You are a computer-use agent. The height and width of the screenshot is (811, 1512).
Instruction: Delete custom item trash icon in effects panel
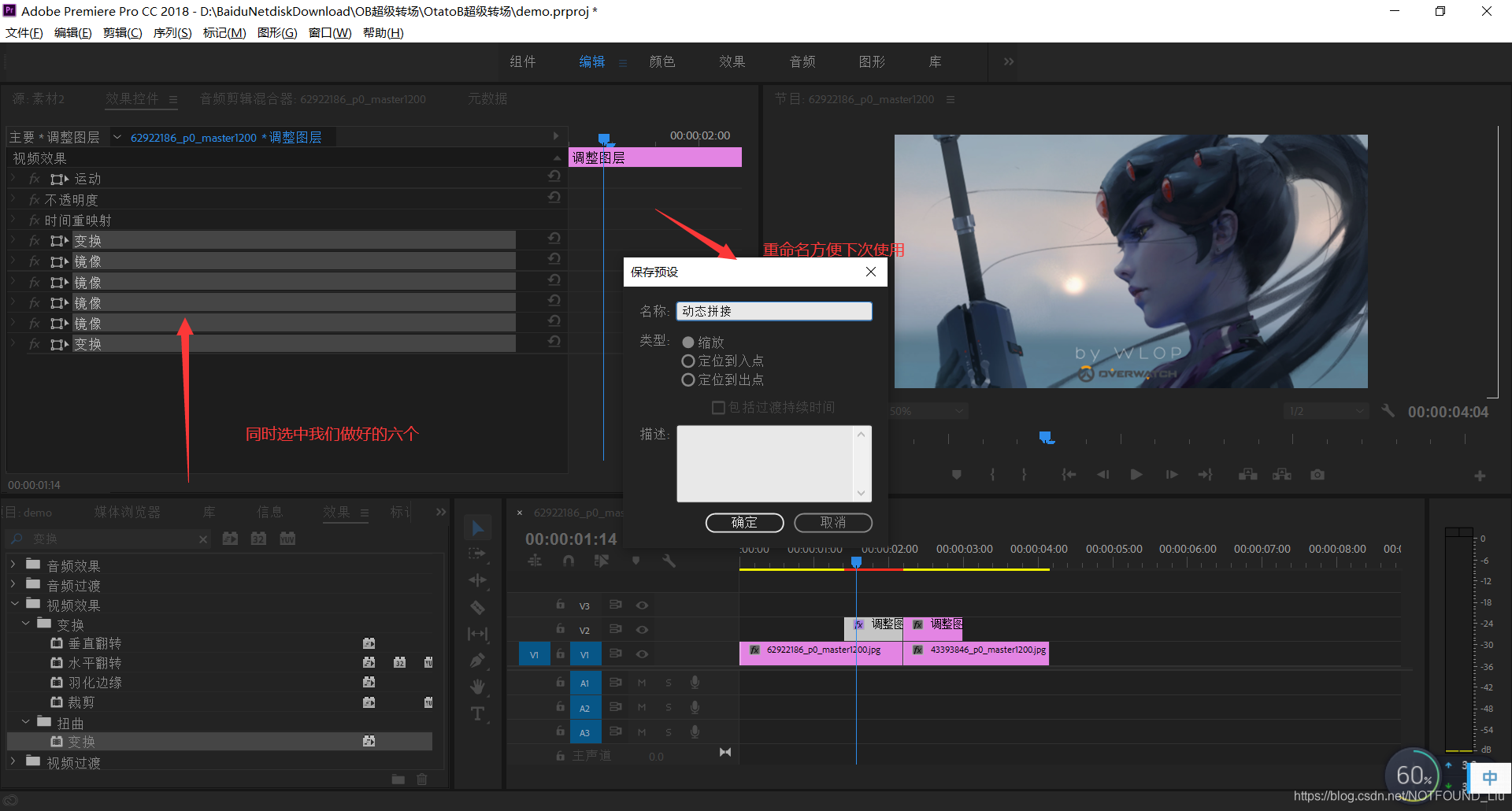tap(422, 780)
